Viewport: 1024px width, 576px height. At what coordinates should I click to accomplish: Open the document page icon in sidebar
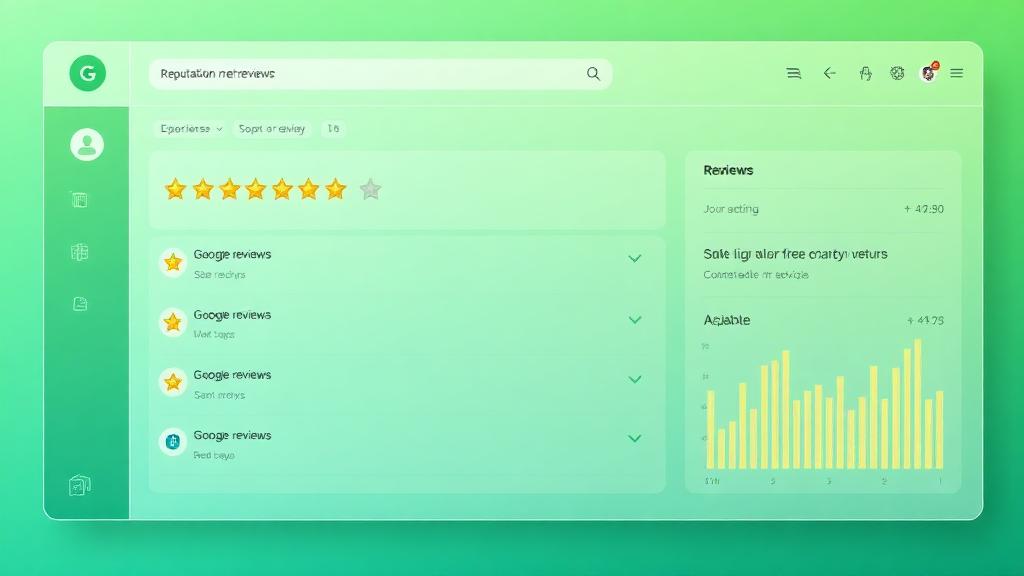80,304
